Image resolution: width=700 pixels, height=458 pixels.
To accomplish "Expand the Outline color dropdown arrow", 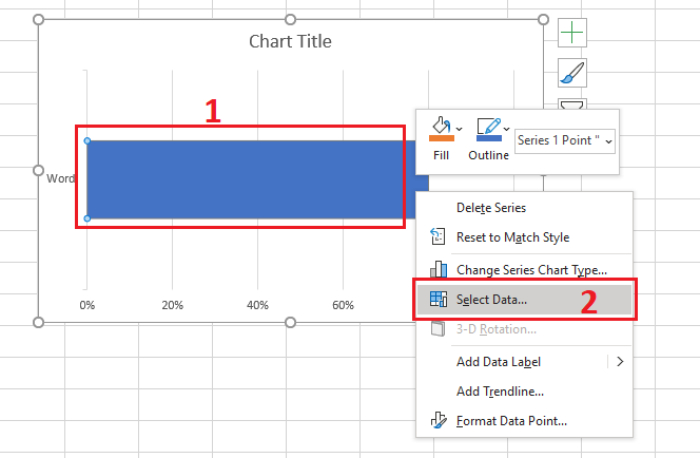I will tap(506, 129).
